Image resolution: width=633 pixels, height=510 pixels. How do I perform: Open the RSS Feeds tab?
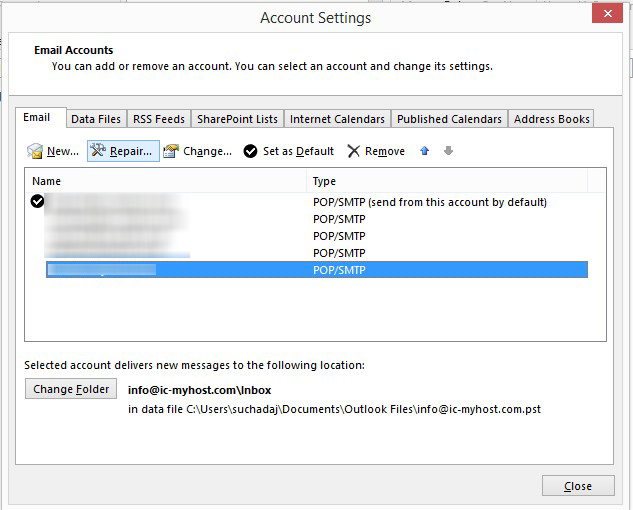coord(159,119)
